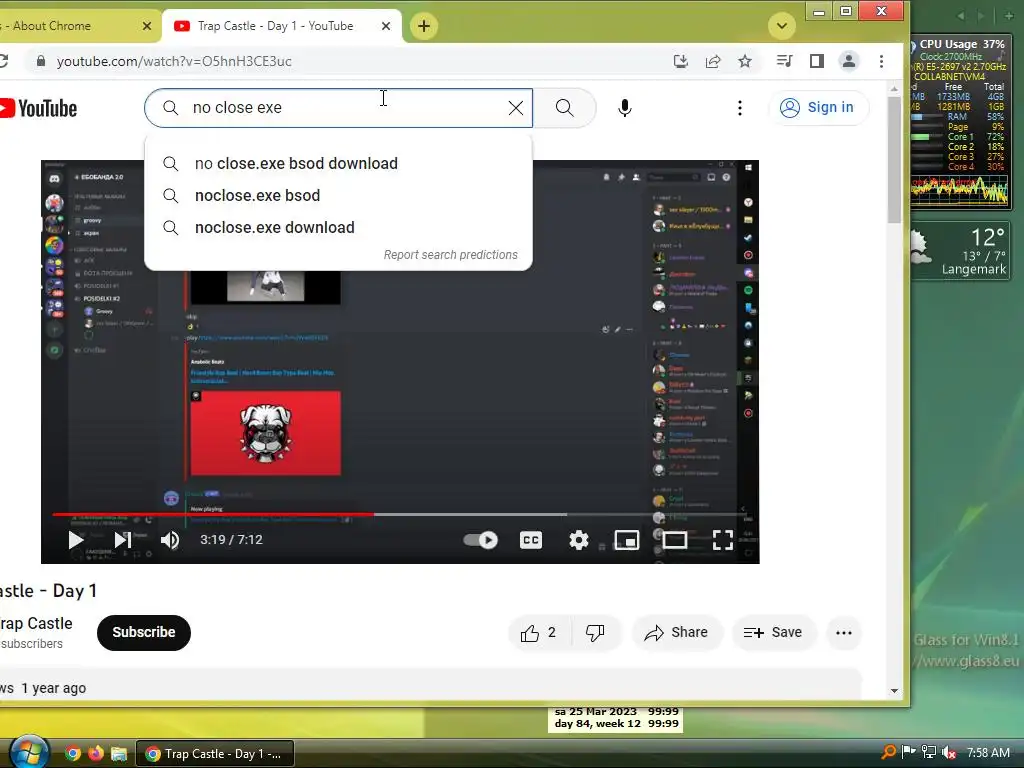
Task: Sign in to YouTube
Action: (x=818, y=108)
